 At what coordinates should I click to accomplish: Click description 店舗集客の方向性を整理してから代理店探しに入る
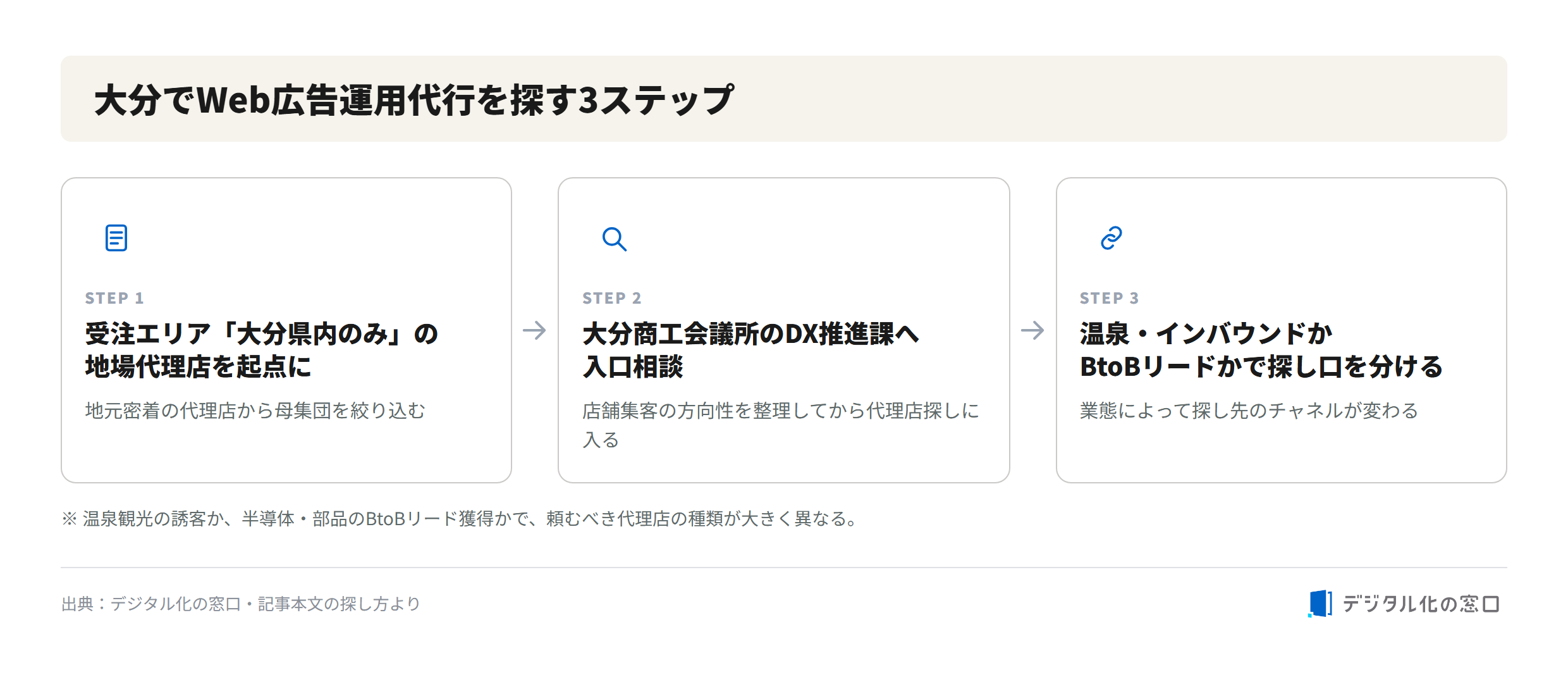781,425
